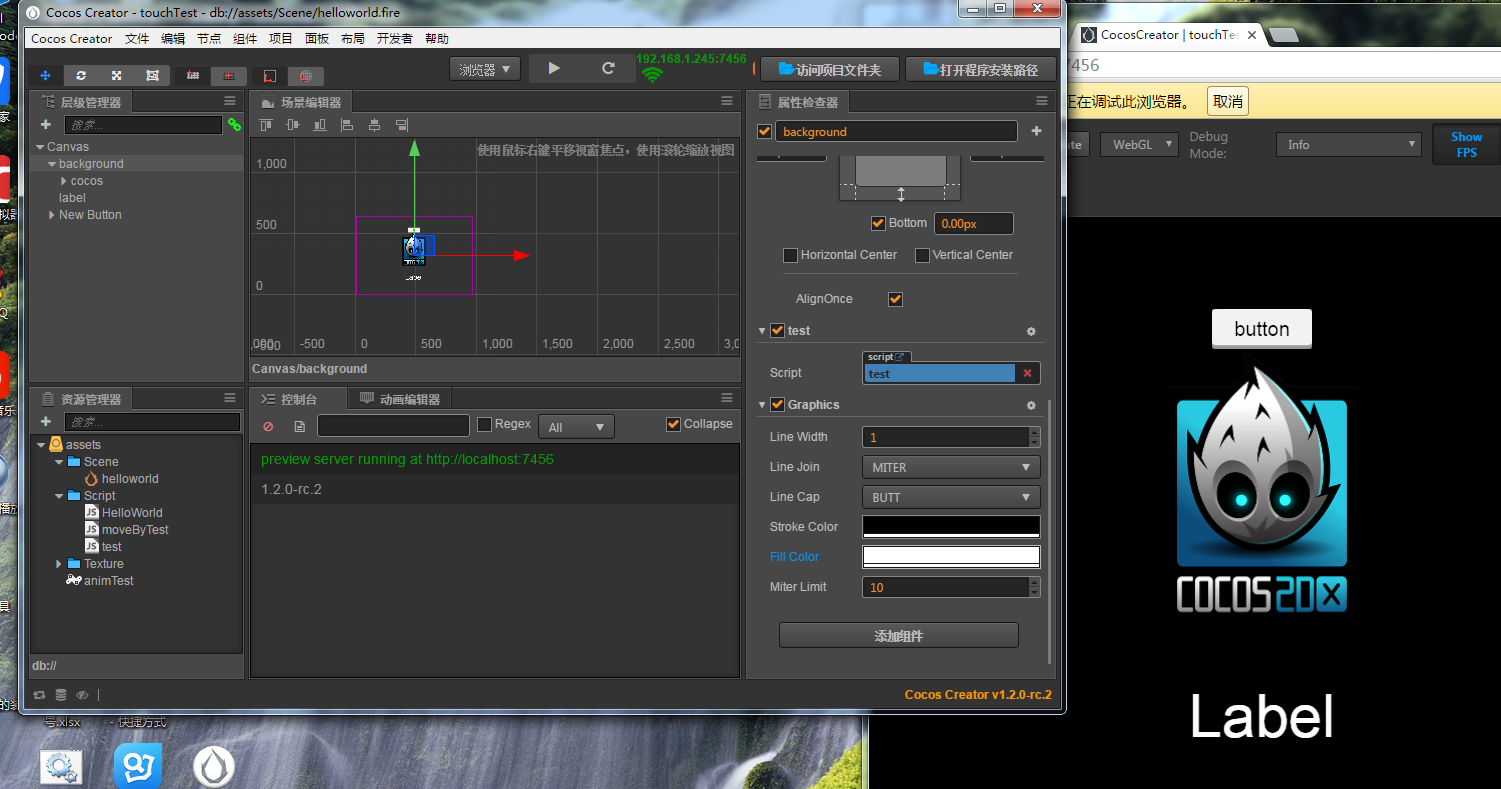This screenshot has height=789, width=1501.
Task: Disable the test component checkbox
Action: (777, 331)
